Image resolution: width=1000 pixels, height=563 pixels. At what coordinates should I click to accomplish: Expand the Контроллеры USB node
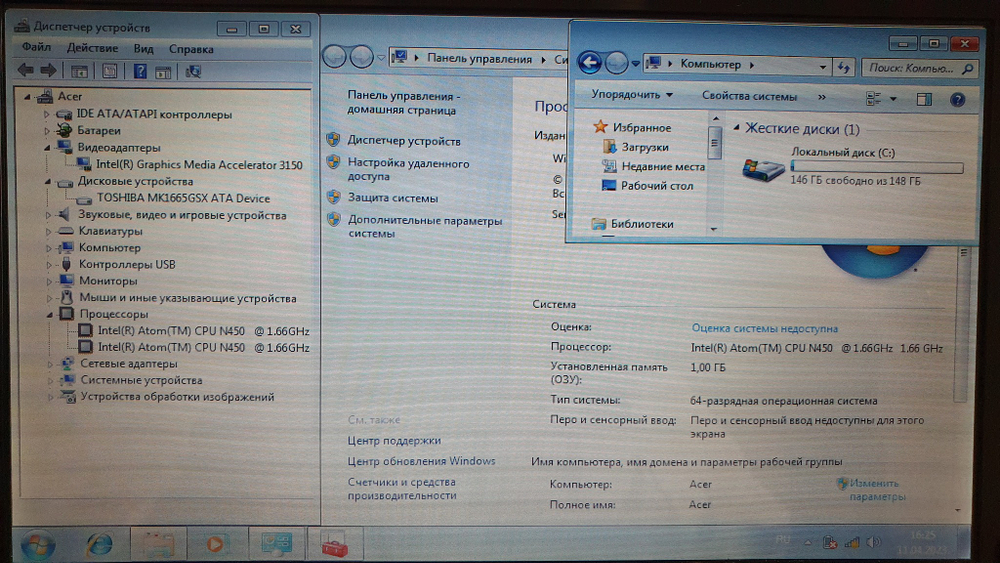click(x=49, y=265)
